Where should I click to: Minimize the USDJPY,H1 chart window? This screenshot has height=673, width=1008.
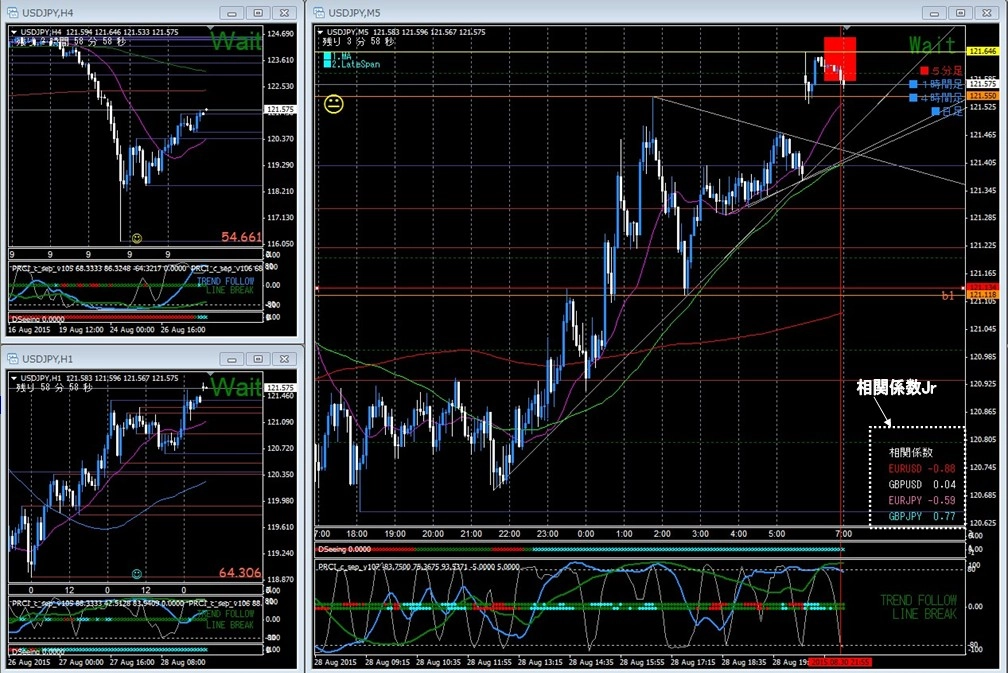231,359
